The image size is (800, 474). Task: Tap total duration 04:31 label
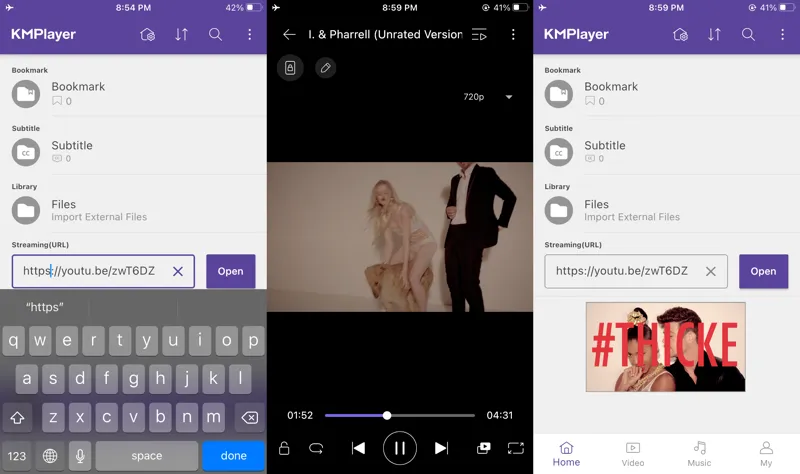coord(499,415)
